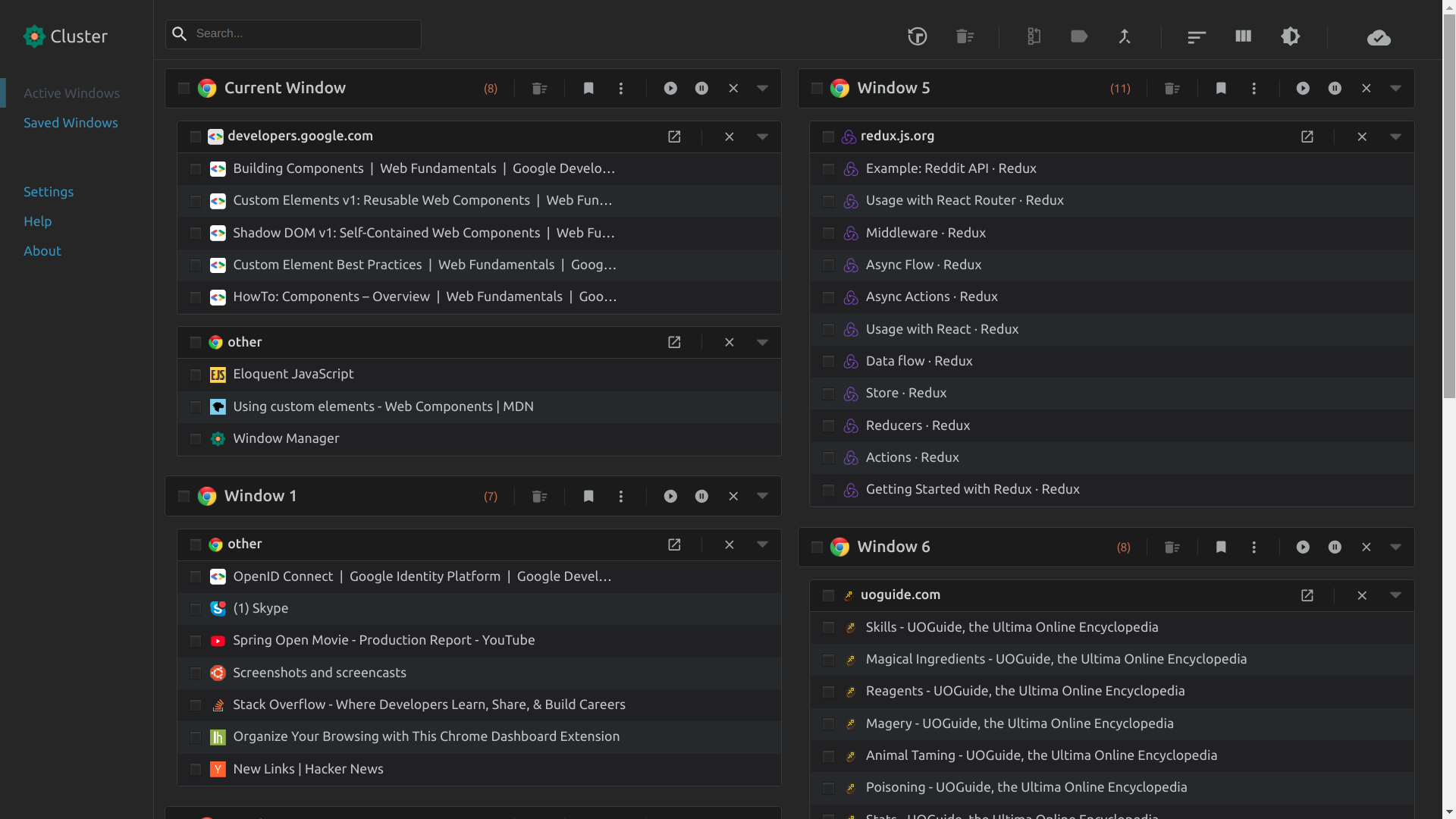1456x819 pixels.
Task: Collapse the Window 5 panel
Action: [x=1395, y=89]
